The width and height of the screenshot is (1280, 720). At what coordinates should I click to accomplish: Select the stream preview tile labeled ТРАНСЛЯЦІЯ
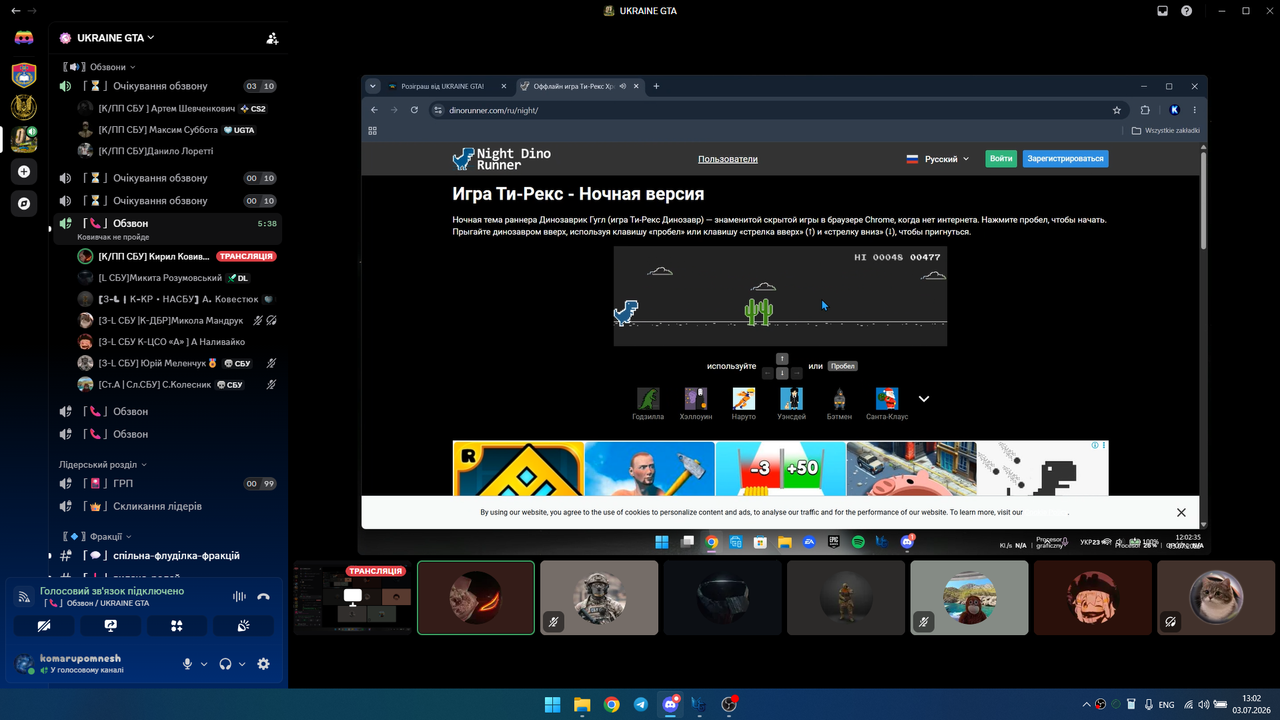[x=352, y=597]
